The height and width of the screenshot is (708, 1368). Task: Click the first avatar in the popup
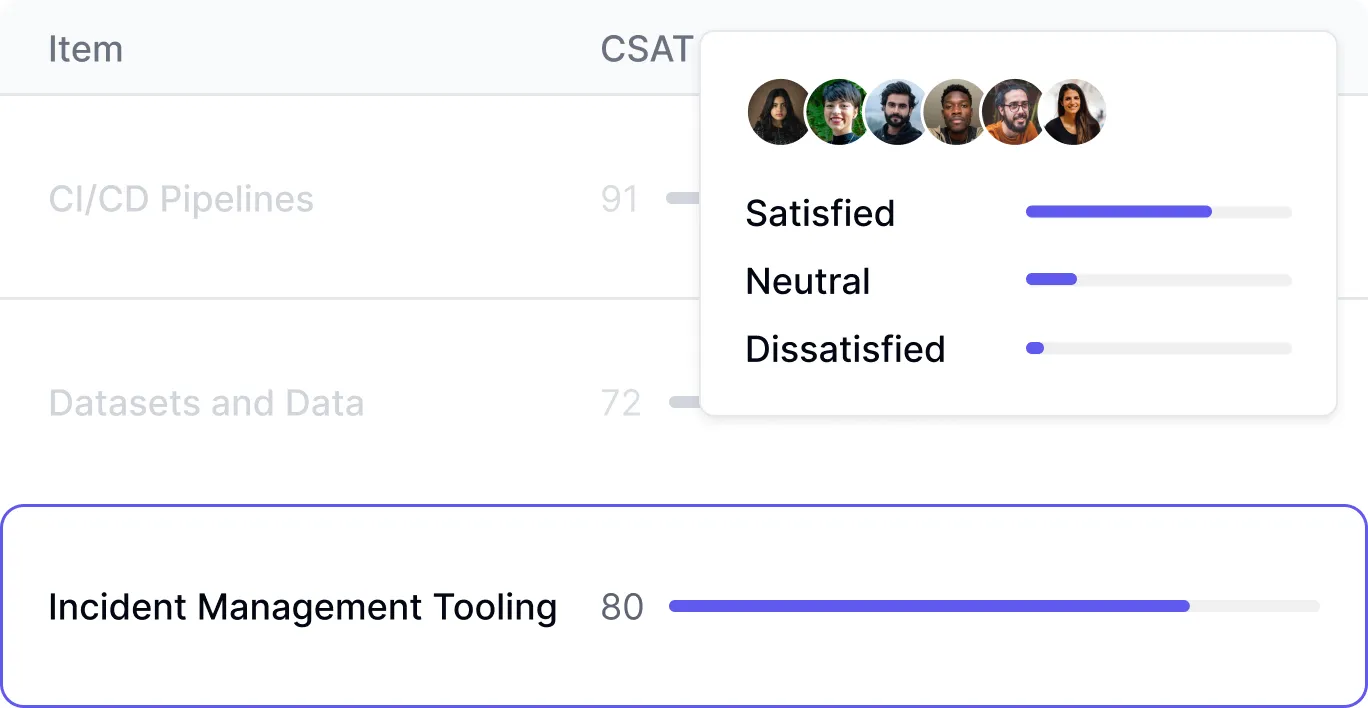[779, 112]
